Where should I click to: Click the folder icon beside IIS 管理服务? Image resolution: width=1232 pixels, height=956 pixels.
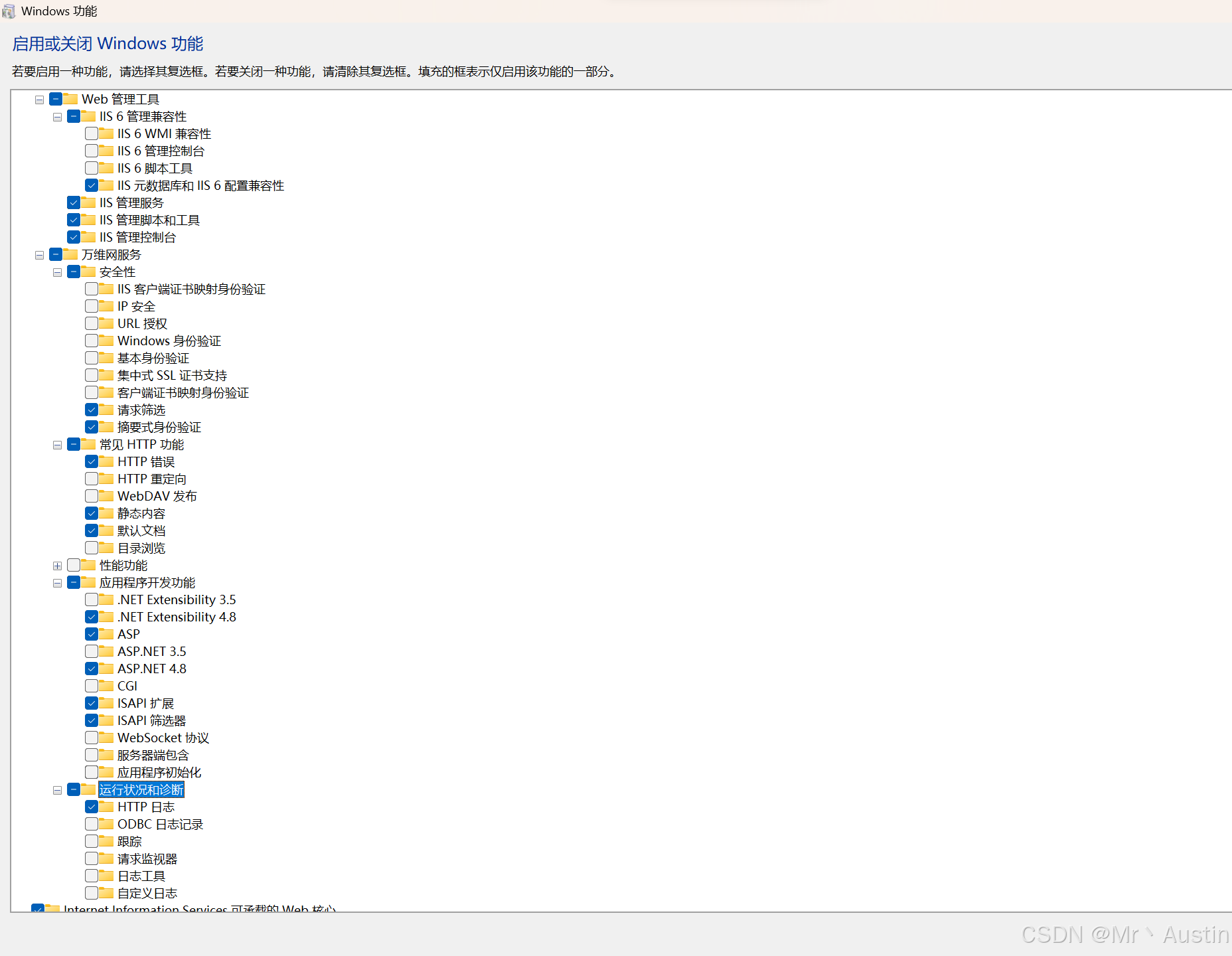[89, 202]
